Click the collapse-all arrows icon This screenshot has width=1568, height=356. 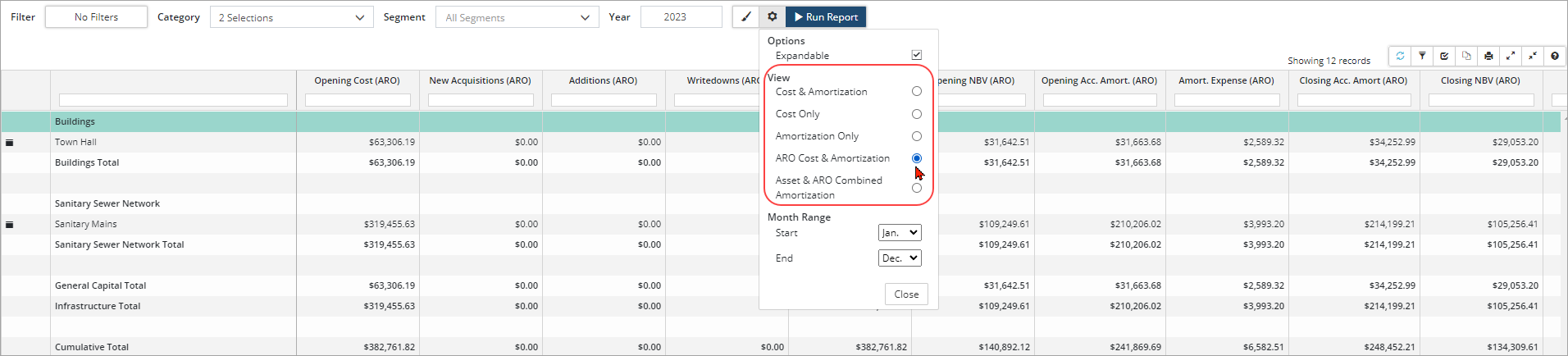click(1533, 56)
